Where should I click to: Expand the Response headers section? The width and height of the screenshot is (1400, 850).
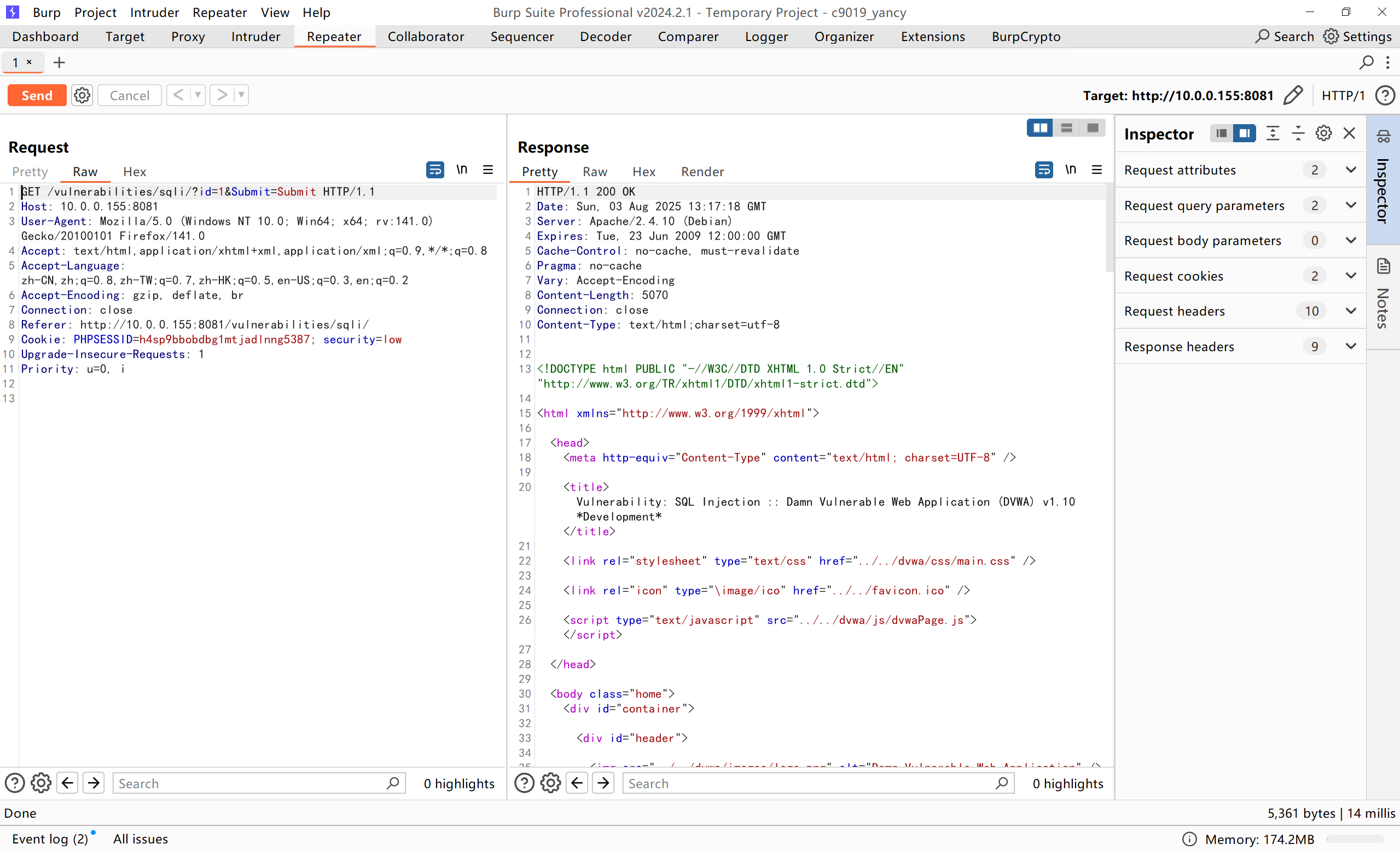(x=1351, y=347)
